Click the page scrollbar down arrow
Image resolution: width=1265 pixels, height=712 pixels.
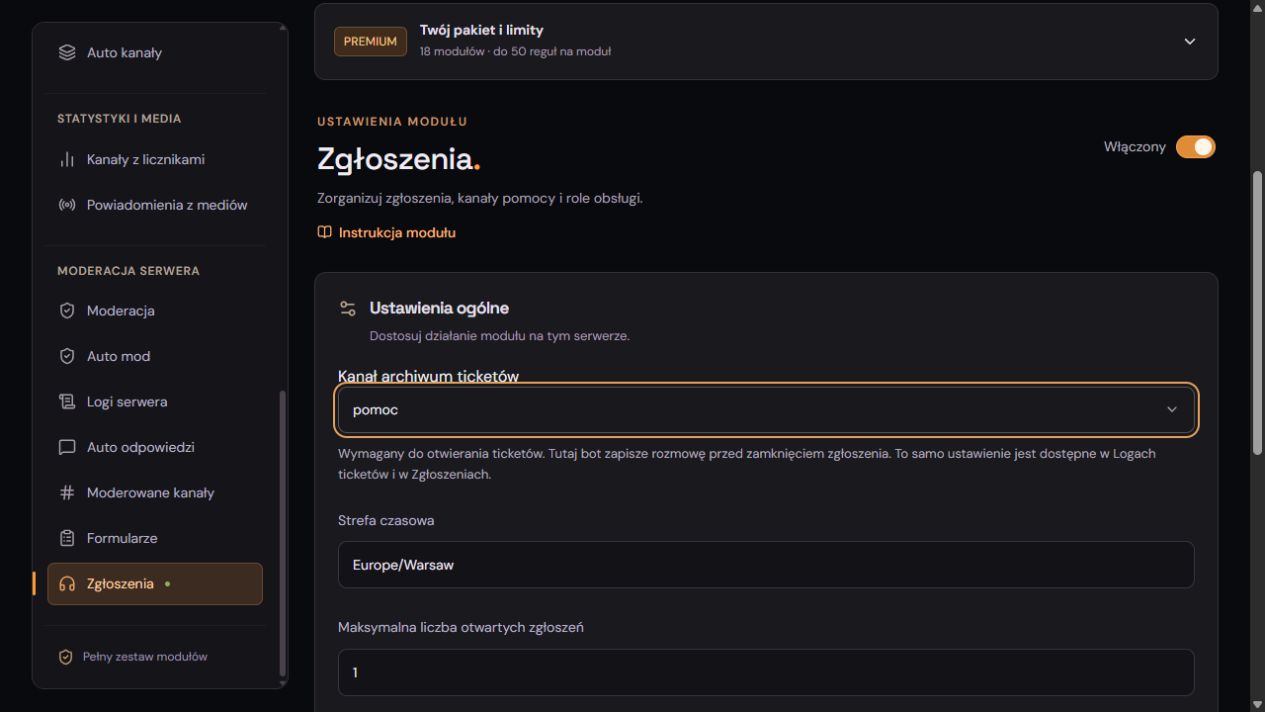[1258, 704]
